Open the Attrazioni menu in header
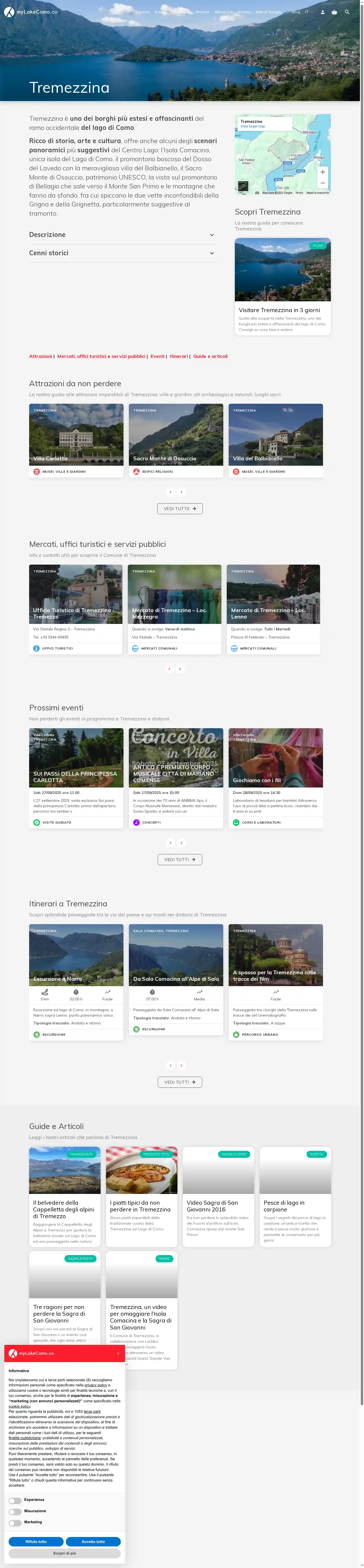Viewport: 364px width, 1568px height. [x=223, y=12]
